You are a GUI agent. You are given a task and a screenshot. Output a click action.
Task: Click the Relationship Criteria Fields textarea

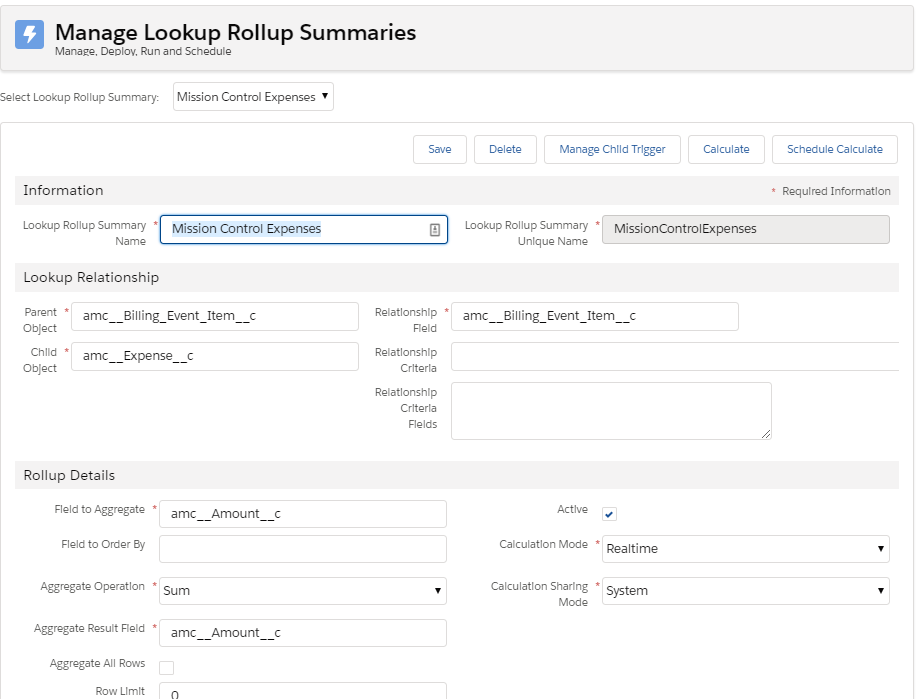(x=610, y=410)
